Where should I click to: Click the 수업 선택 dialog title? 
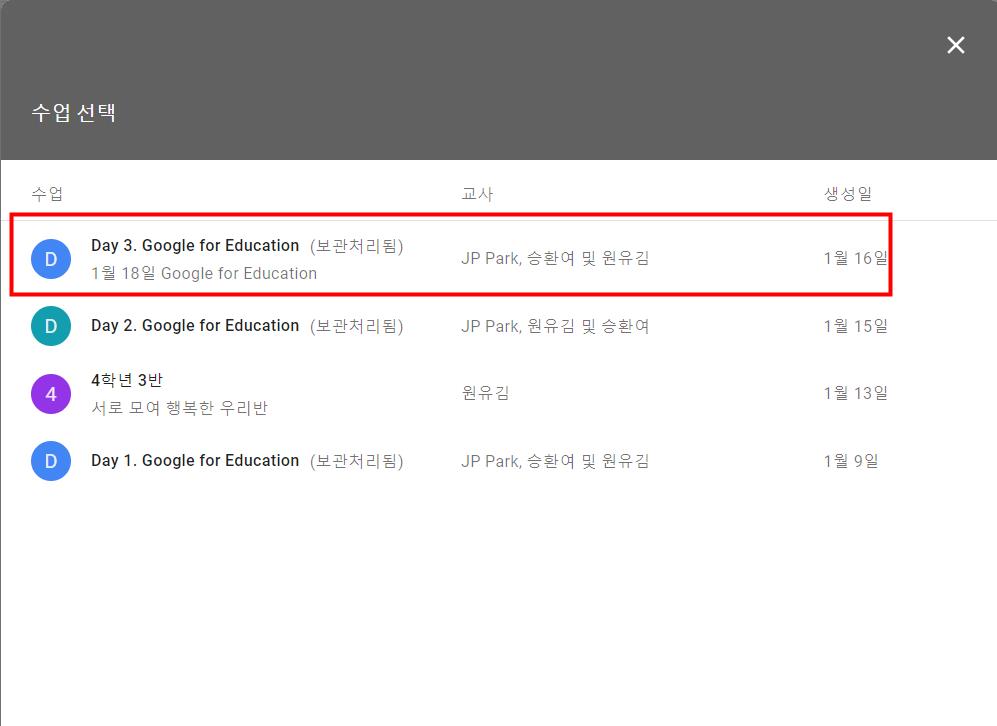pyautogui.click(x=73, y=113)
